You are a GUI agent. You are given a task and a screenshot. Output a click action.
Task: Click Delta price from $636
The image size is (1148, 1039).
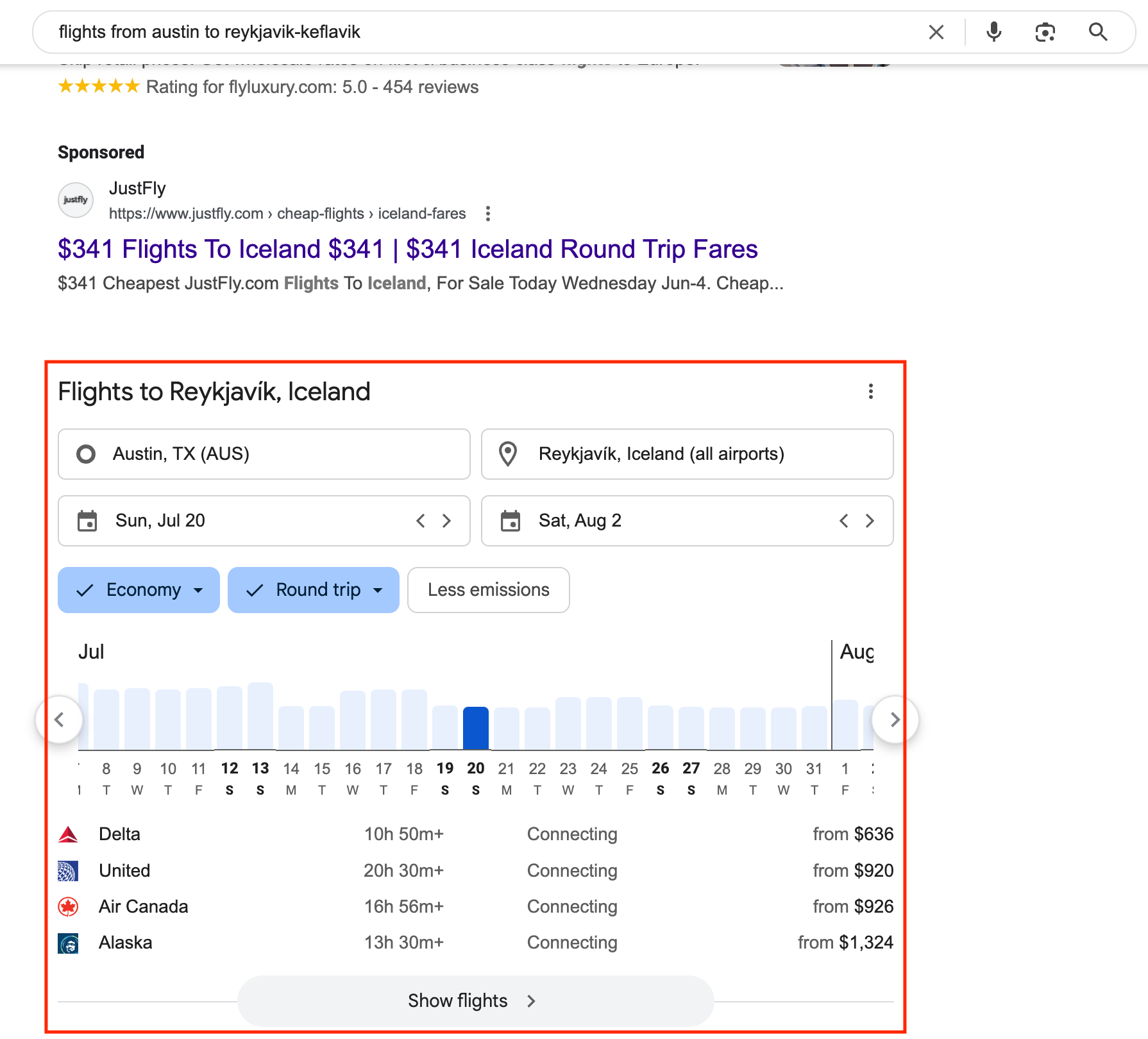pyautogui.click(x=853, y=834)
